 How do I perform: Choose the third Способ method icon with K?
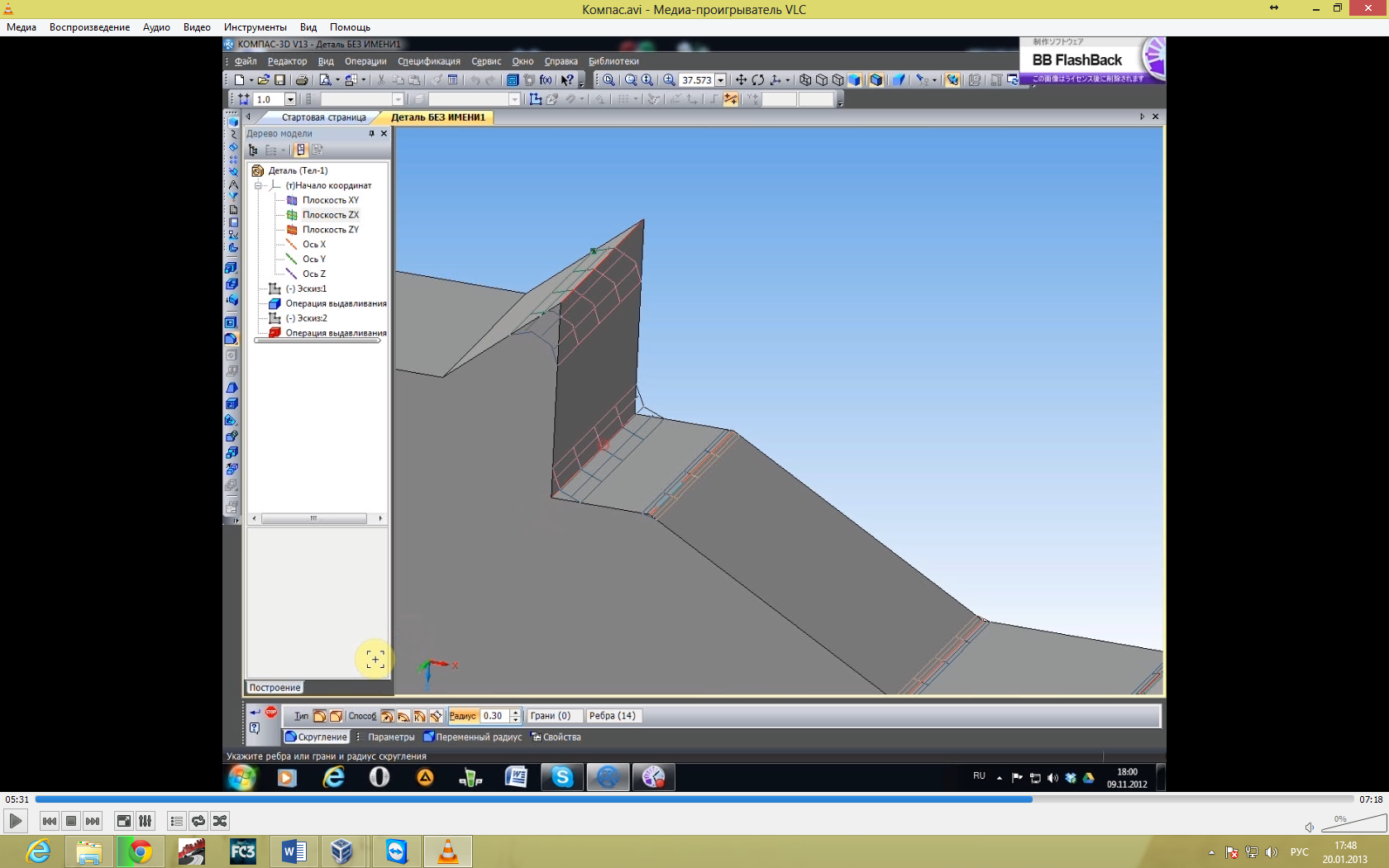pyautogui.click(x=420, y=716)
